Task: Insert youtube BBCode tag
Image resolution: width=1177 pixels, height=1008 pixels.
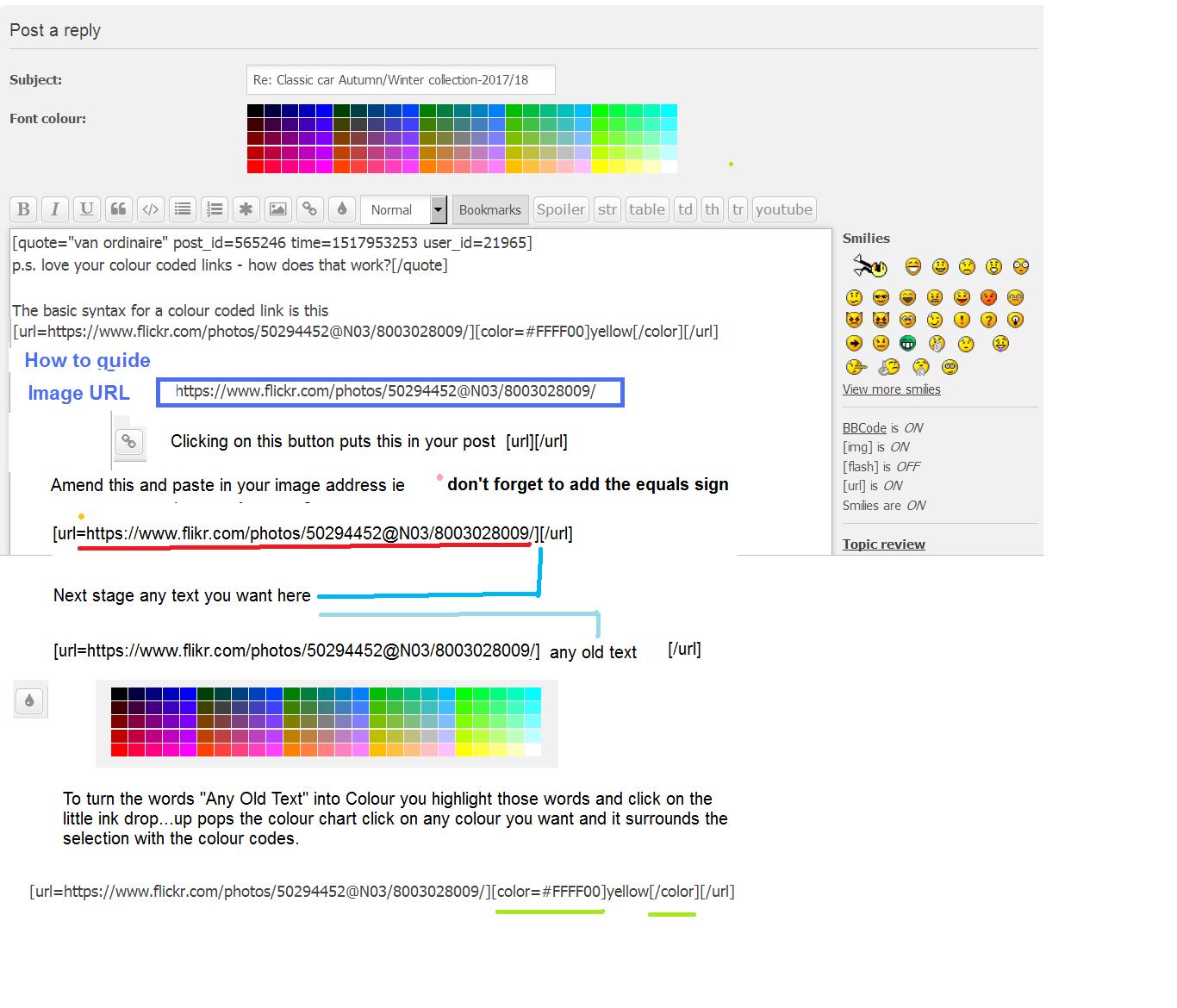Action: 784,209
